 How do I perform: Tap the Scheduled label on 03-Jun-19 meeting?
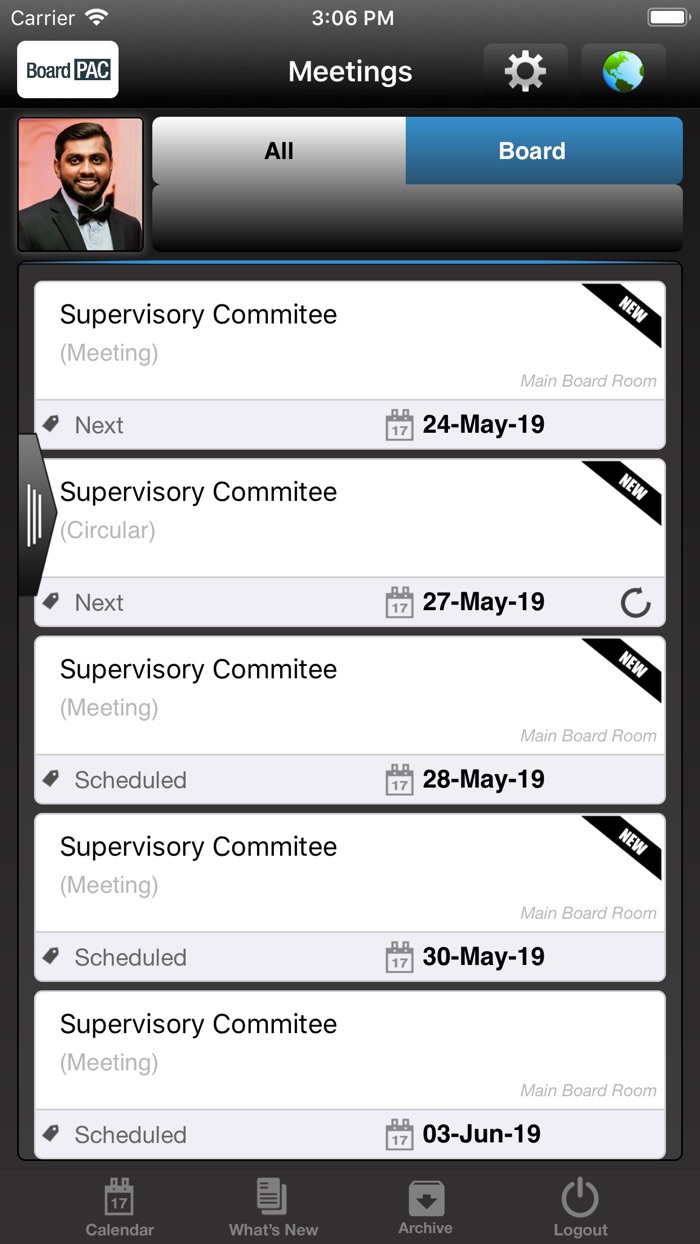click(131, 1134)
